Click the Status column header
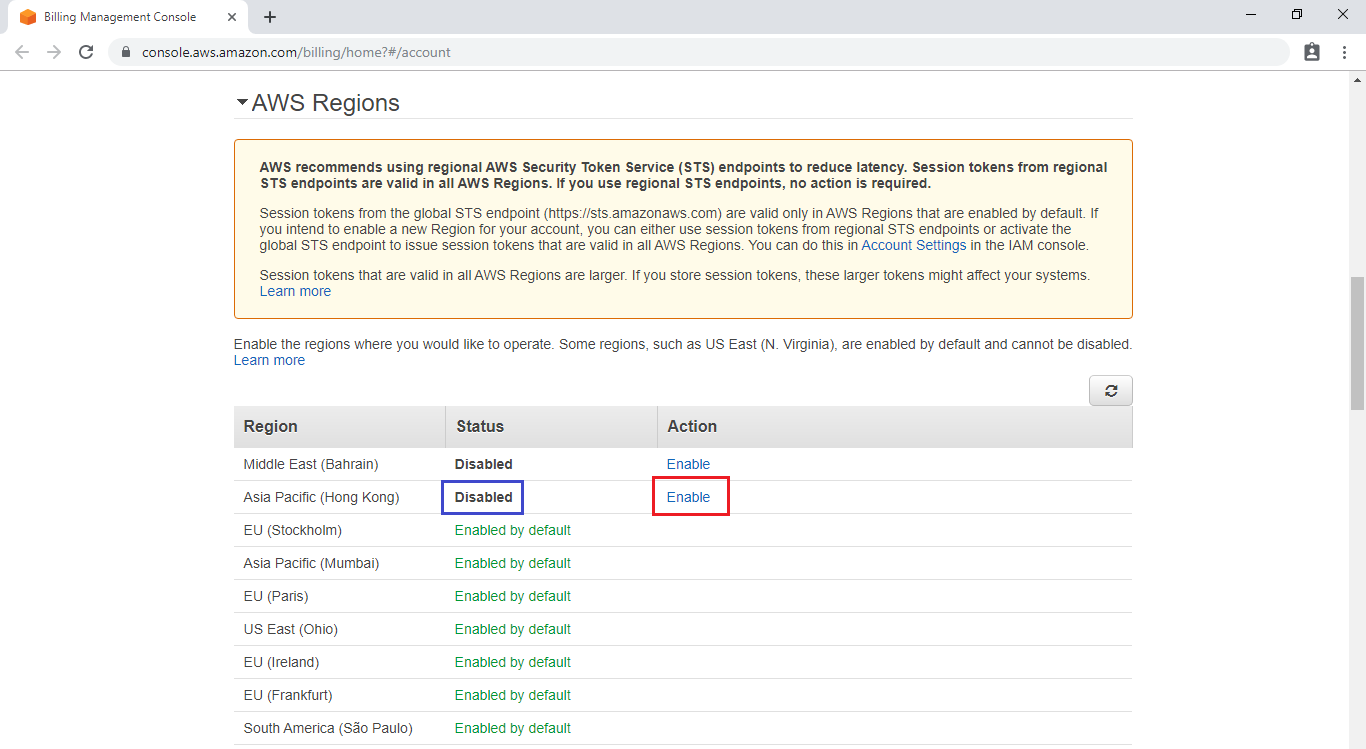Viewport: 1366px width, 749px height. 480,426
